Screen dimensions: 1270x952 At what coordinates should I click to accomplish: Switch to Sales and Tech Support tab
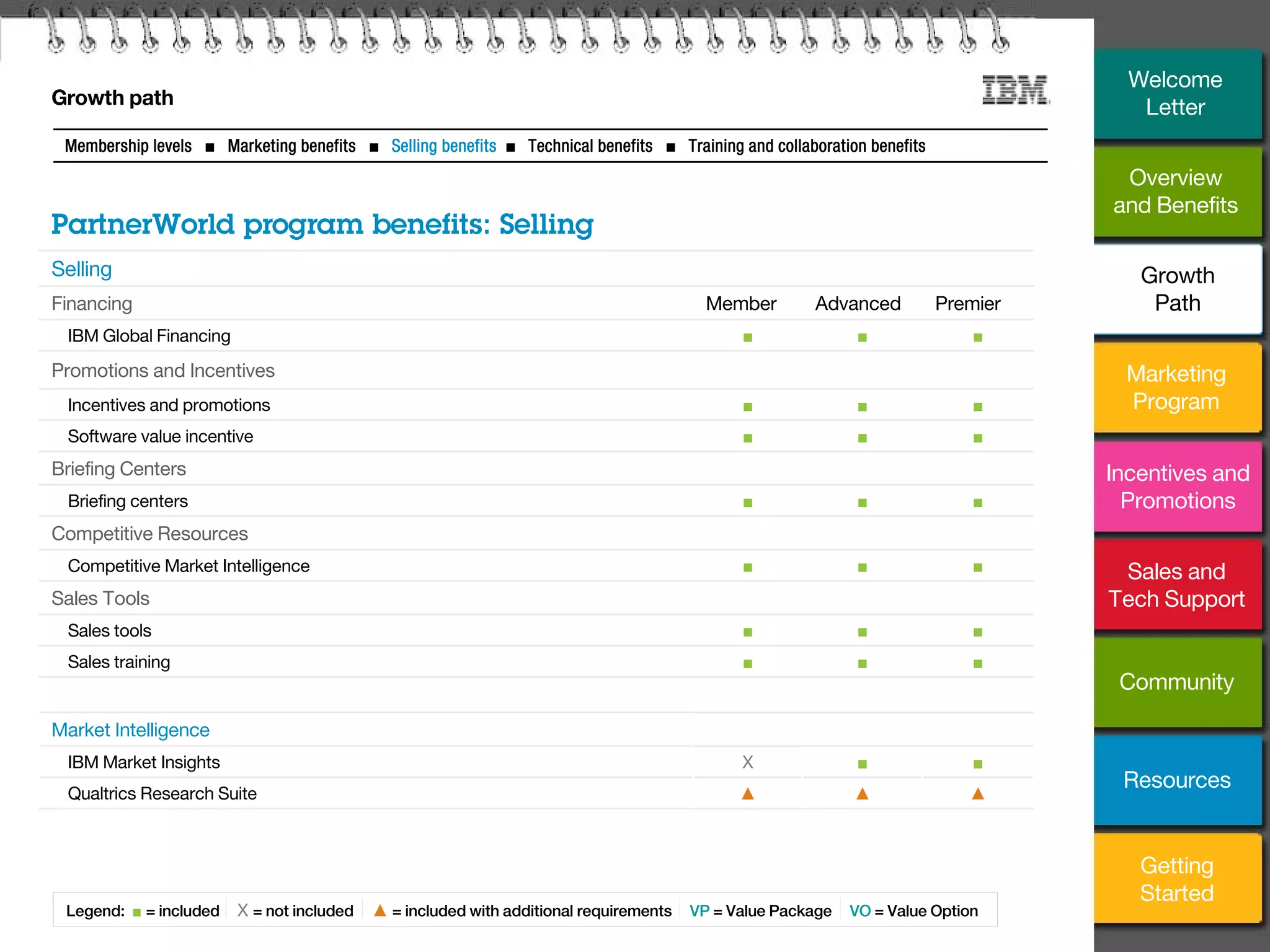1177,584
